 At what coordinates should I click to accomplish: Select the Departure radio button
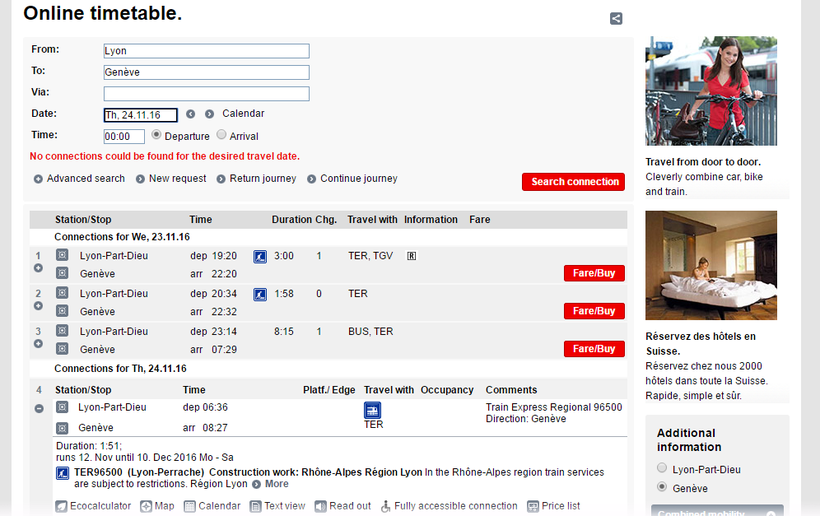[156, 135]
